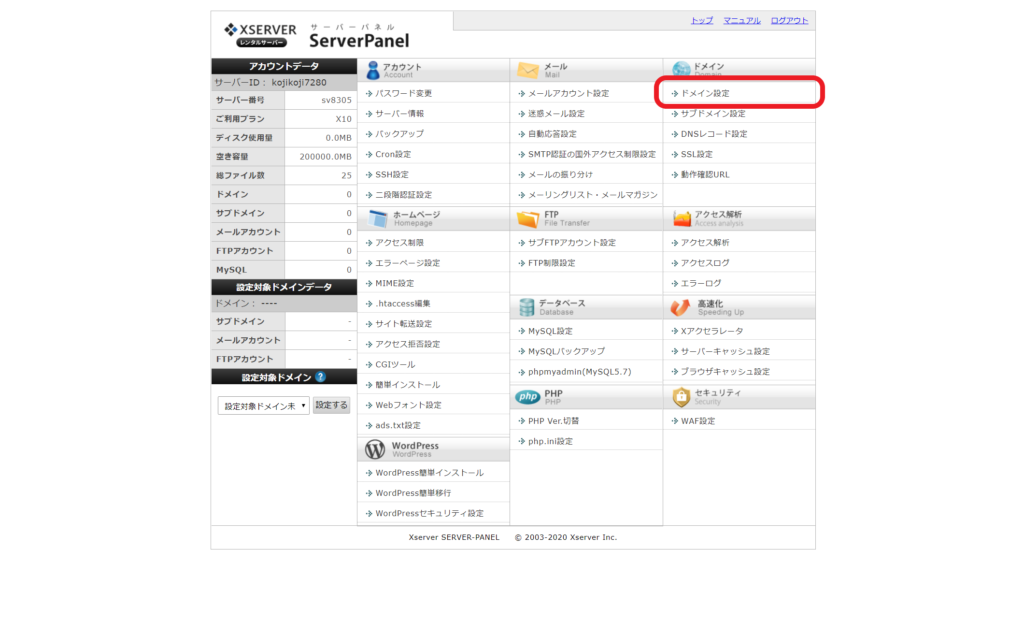
Task: Open サイト転送設定
Action: pyautogui.click(x=404, y=323)
